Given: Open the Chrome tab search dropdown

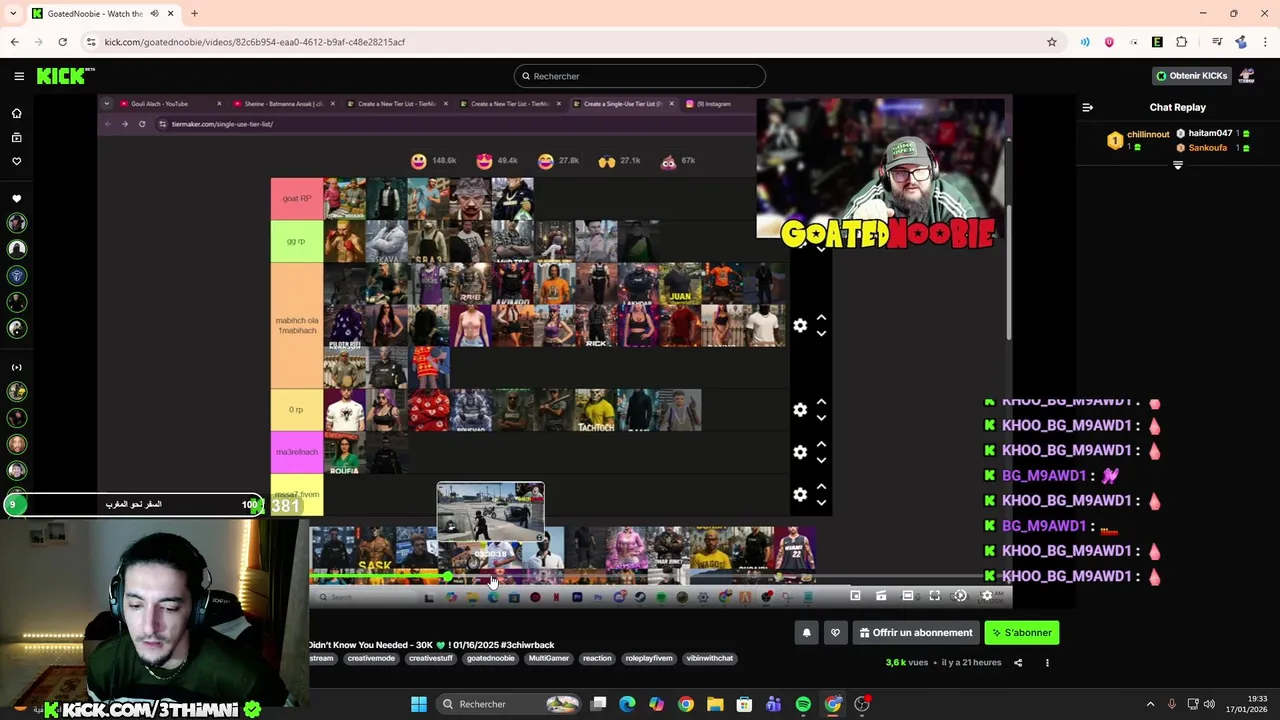Looking at the screenshot, I should tap(13, 14).
